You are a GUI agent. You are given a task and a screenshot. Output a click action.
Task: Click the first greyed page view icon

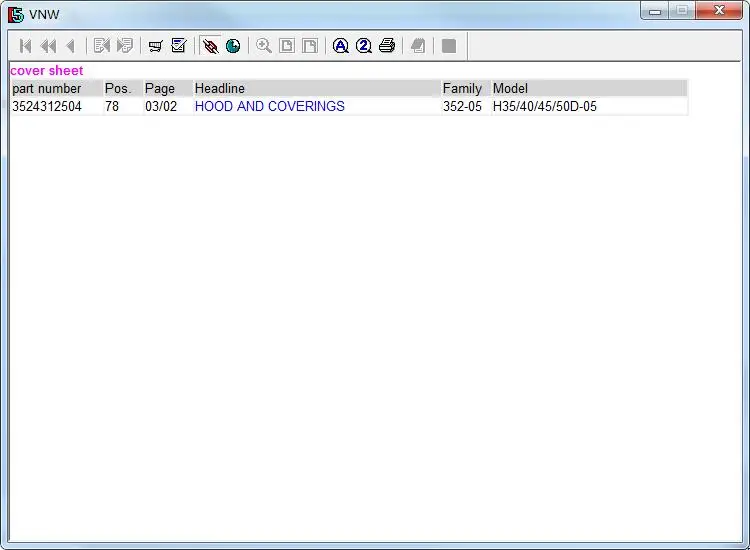tap(287, 46)
